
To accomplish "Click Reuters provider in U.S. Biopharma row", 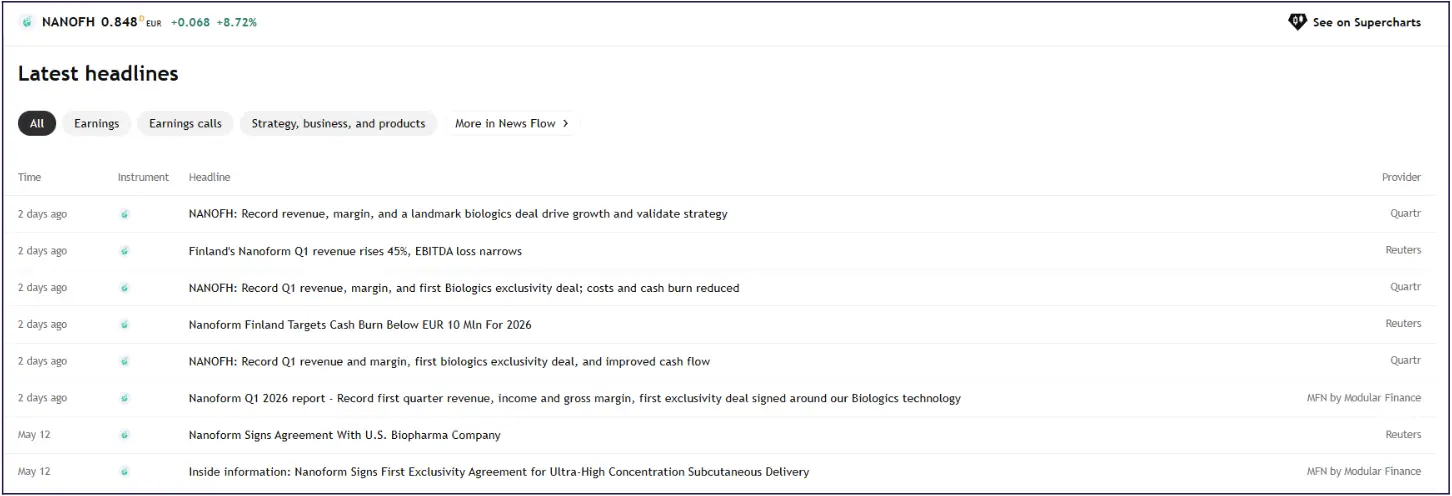I will (x=1403, y=435).
